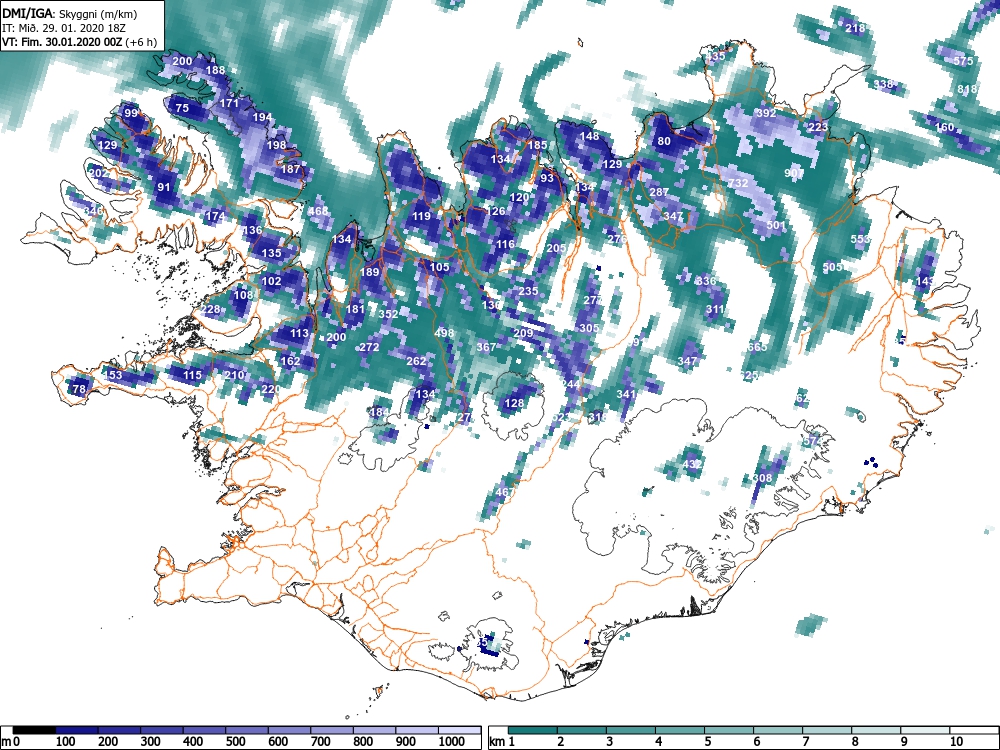Viewport: 1000px width, 750px height.
Task: Click visibility value 352 on the map
Action: coord(388,314)
